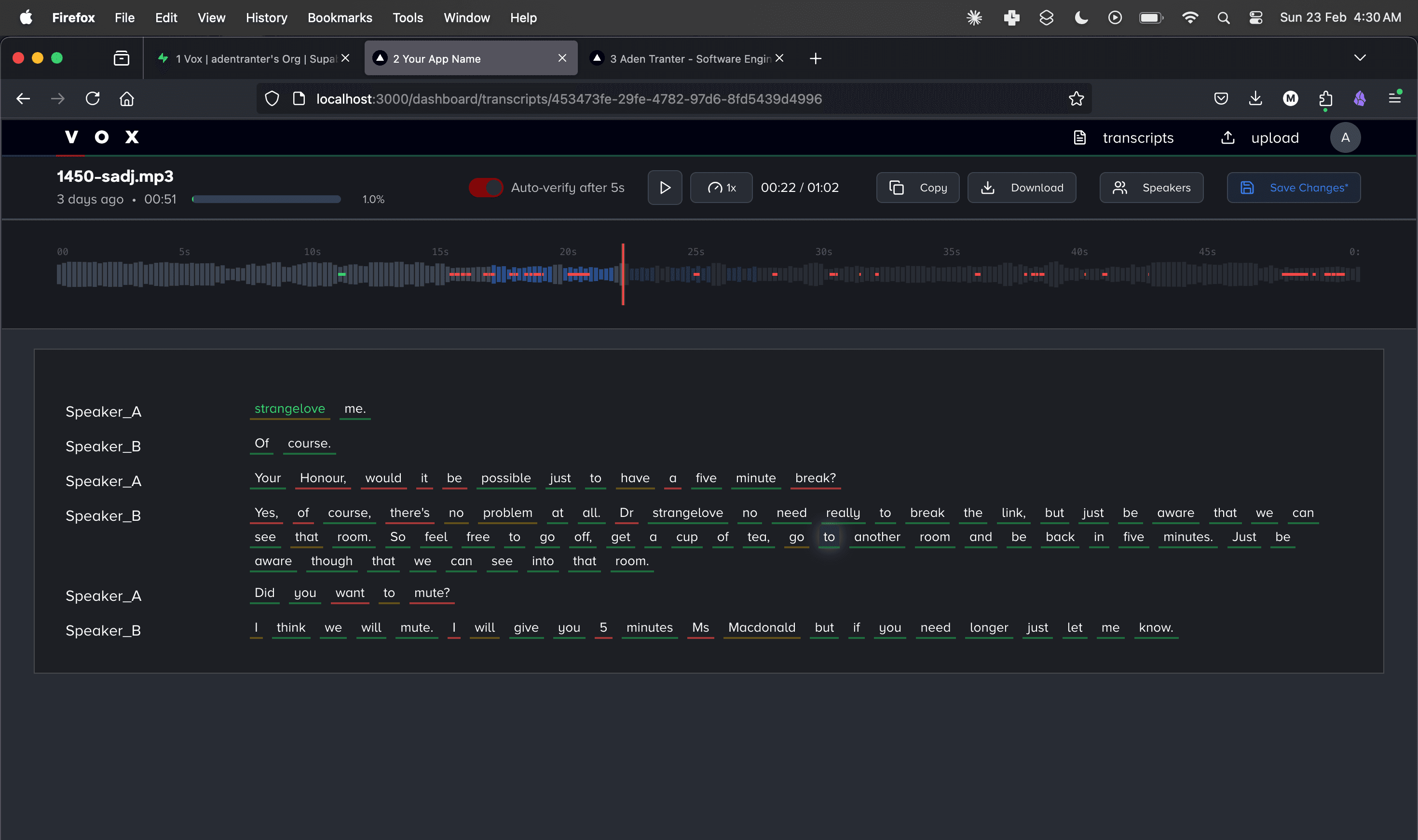Click the Play audio button
Image resolution: width=1418 pixels, height=840 pixels.
pos(665,188)
